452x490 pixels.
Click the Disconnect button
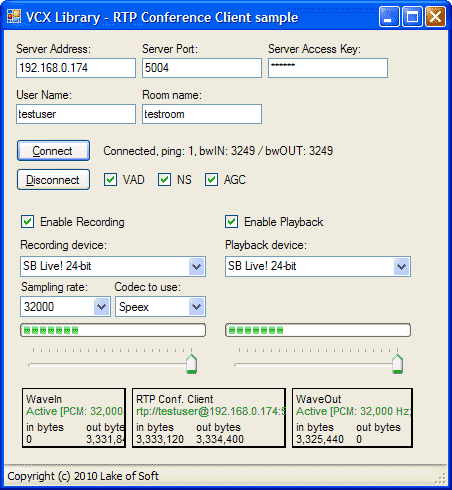pyautogui.click(x=53, y=180)
